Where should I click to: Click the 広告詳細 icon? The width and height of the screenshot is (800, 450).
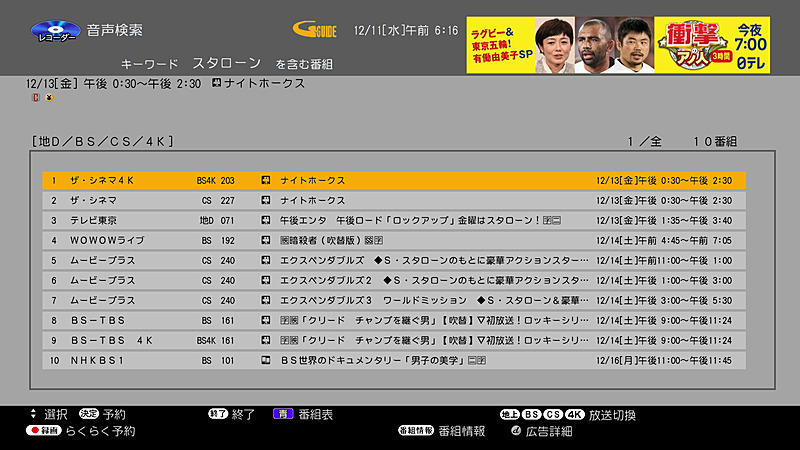516,431
